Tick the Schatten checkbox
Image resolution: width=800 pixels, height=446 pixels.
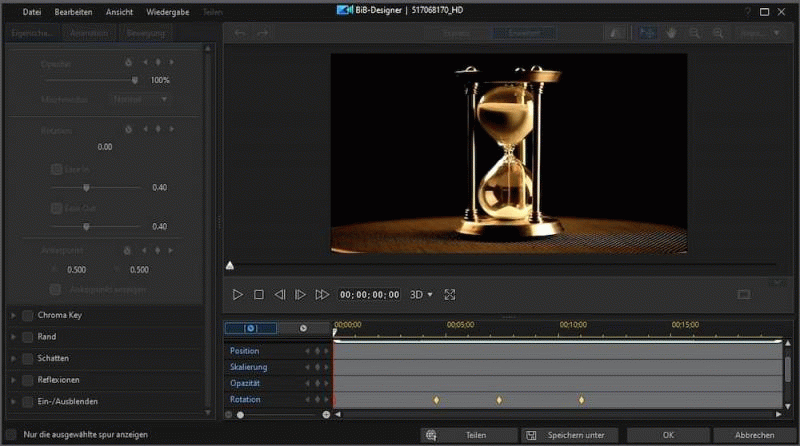tap(28, 358)
